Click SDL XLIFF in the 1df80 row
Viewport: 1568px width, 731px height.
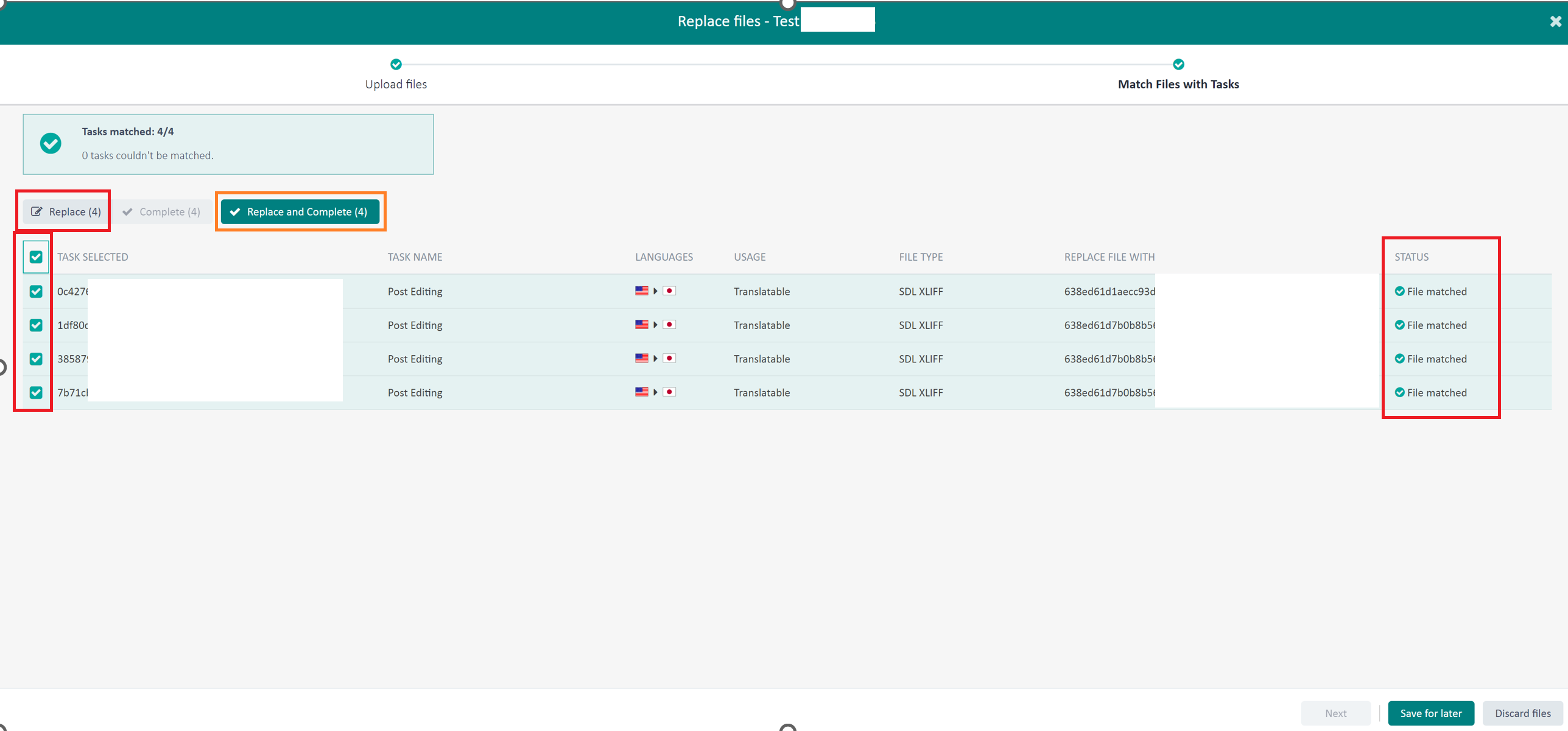tap(921, 325)
